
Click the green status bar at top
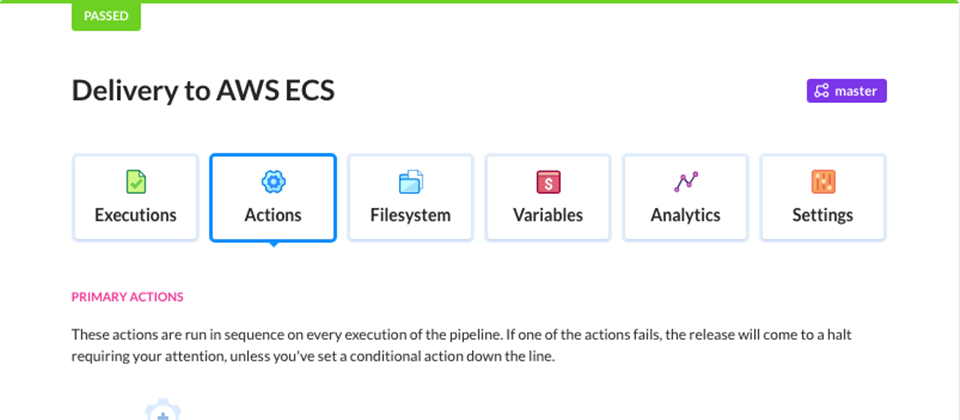tap(480, 1)
